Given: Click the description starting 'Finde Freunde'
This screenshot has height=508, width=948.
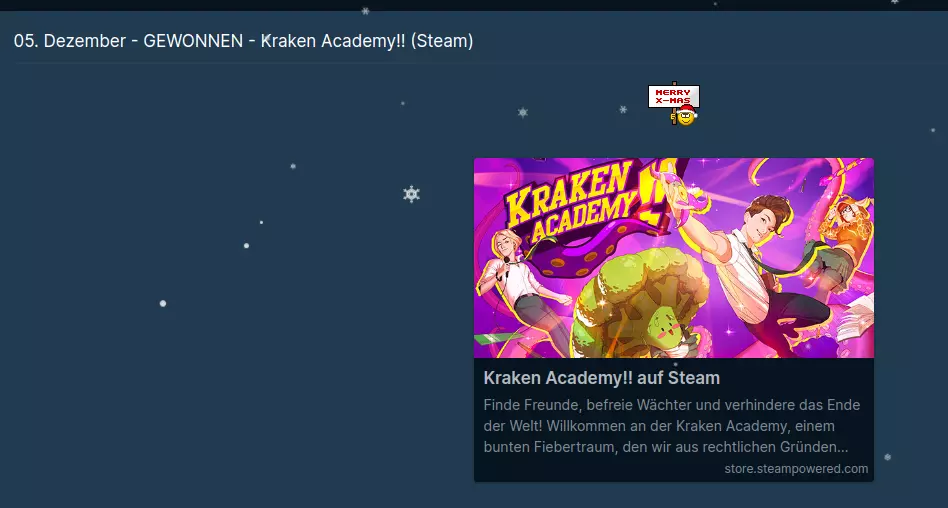Looking at the screenshot, I should (672, 426).
